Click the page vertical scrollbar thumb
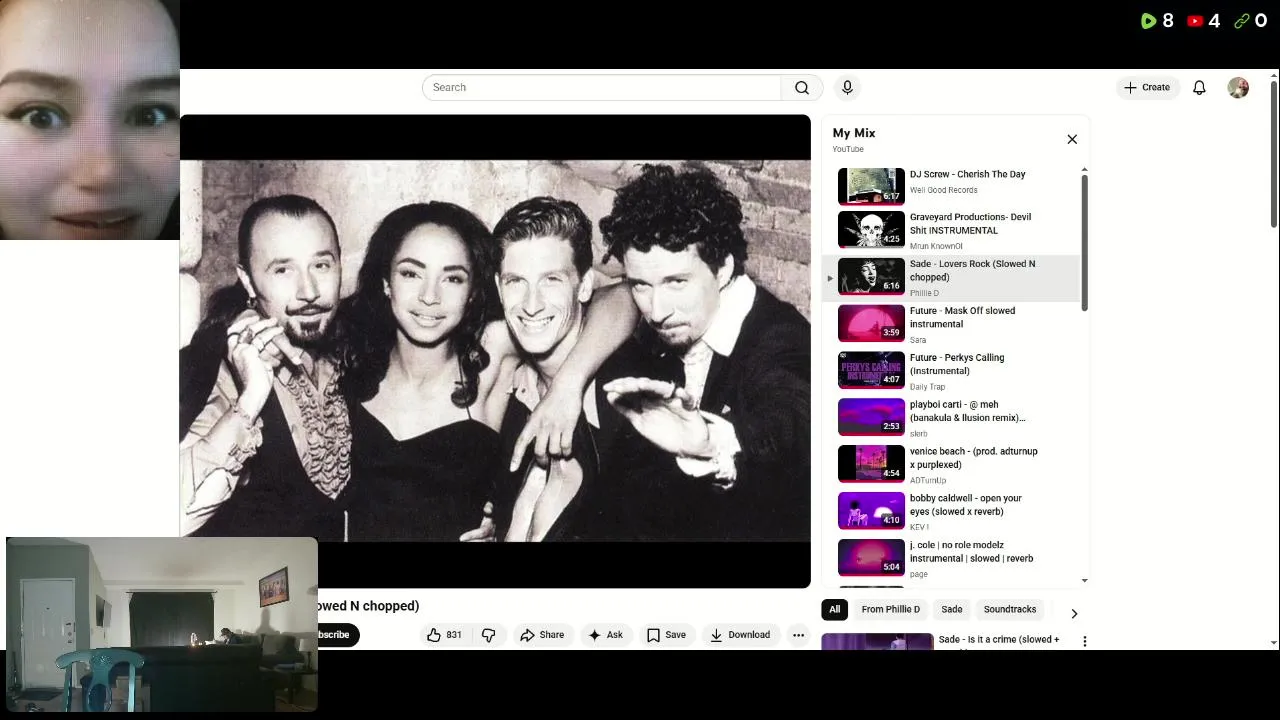1280x720 pixels. [1273, 152]
